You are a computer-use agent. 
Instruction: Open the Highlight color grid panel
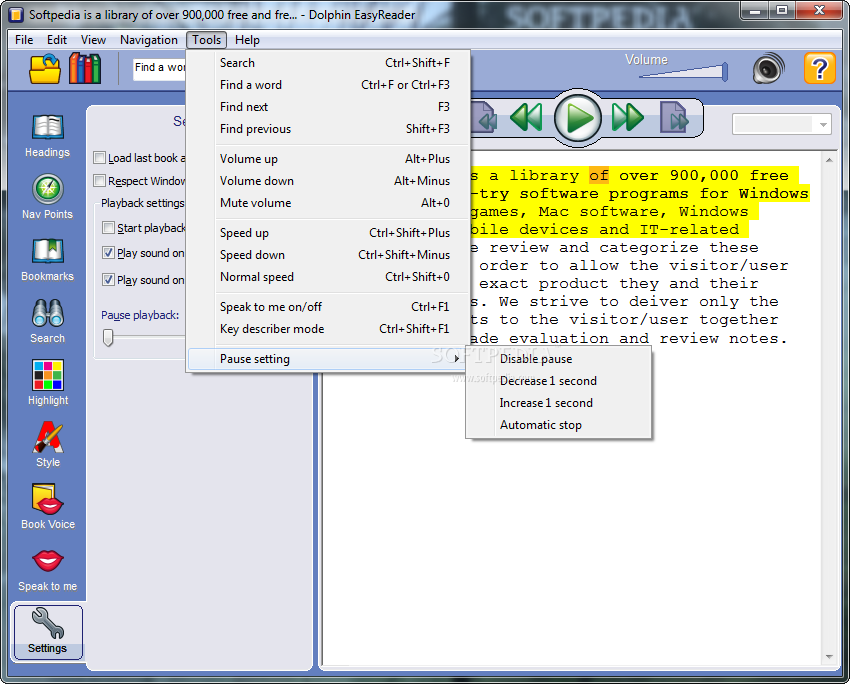[48, 383]
